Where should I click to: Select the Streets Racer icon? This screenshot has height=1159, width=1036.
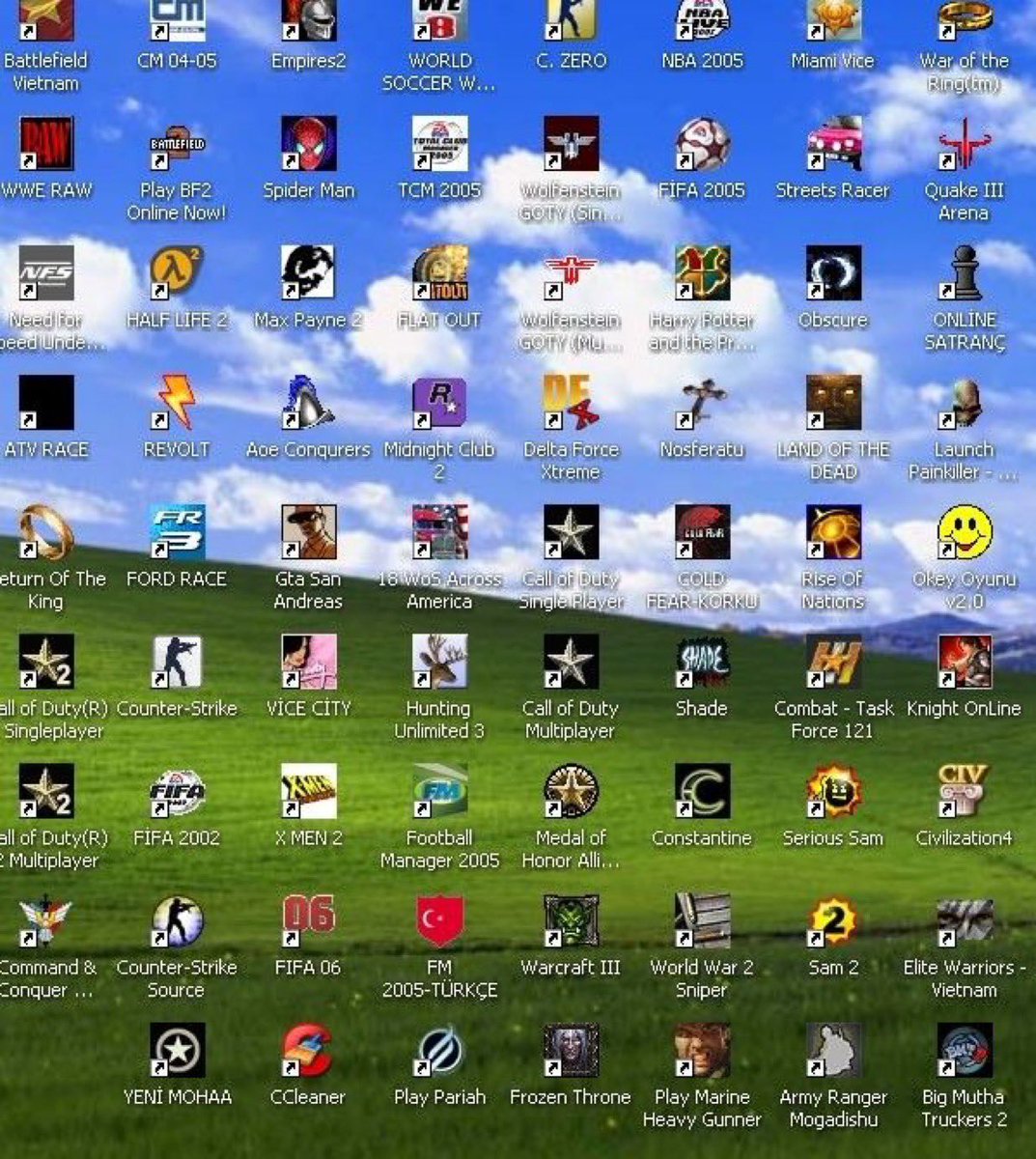tap(833, 144)
